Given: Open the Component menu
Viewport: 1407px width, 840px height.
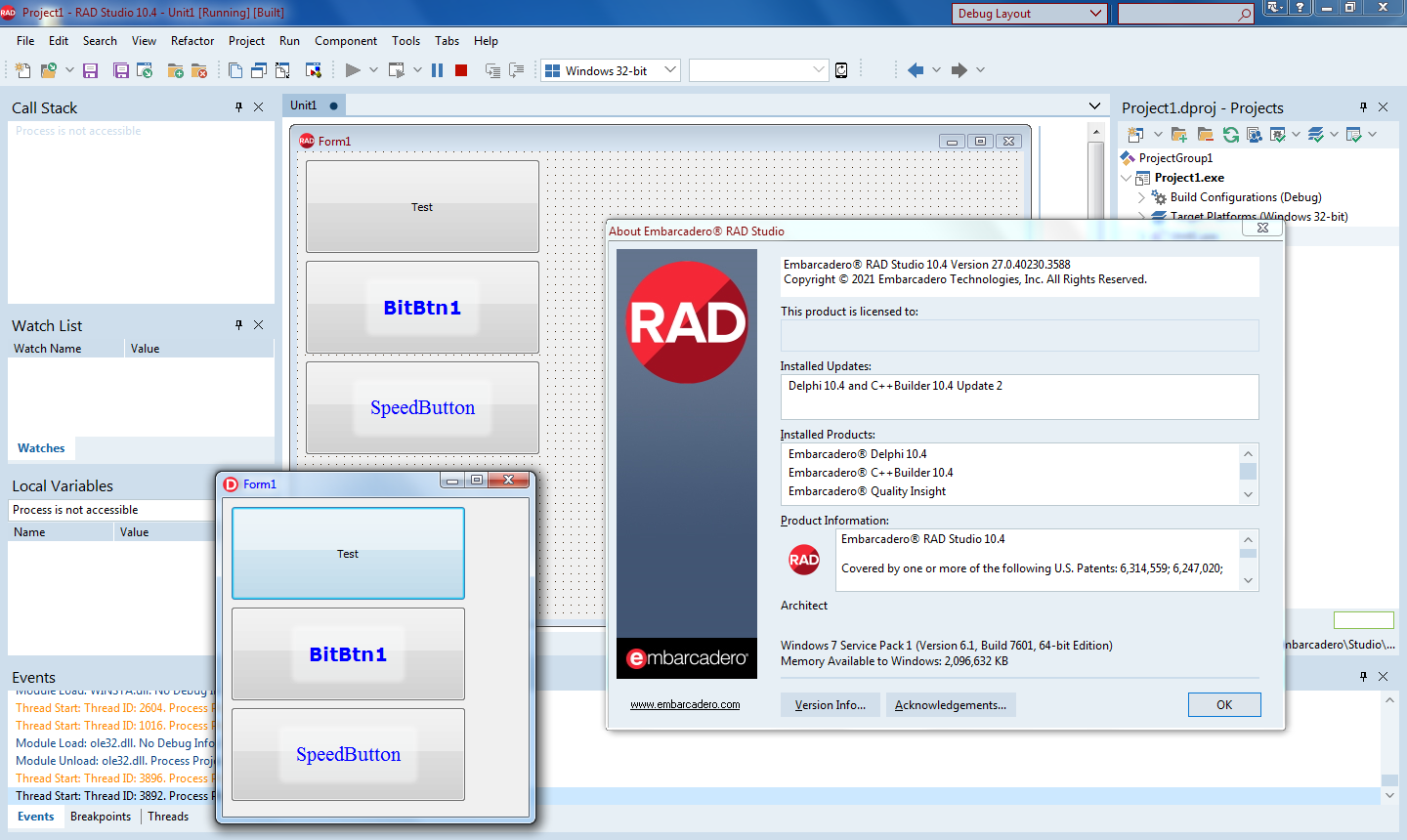Looking at the screenshot, I should (x=345, y=41).
